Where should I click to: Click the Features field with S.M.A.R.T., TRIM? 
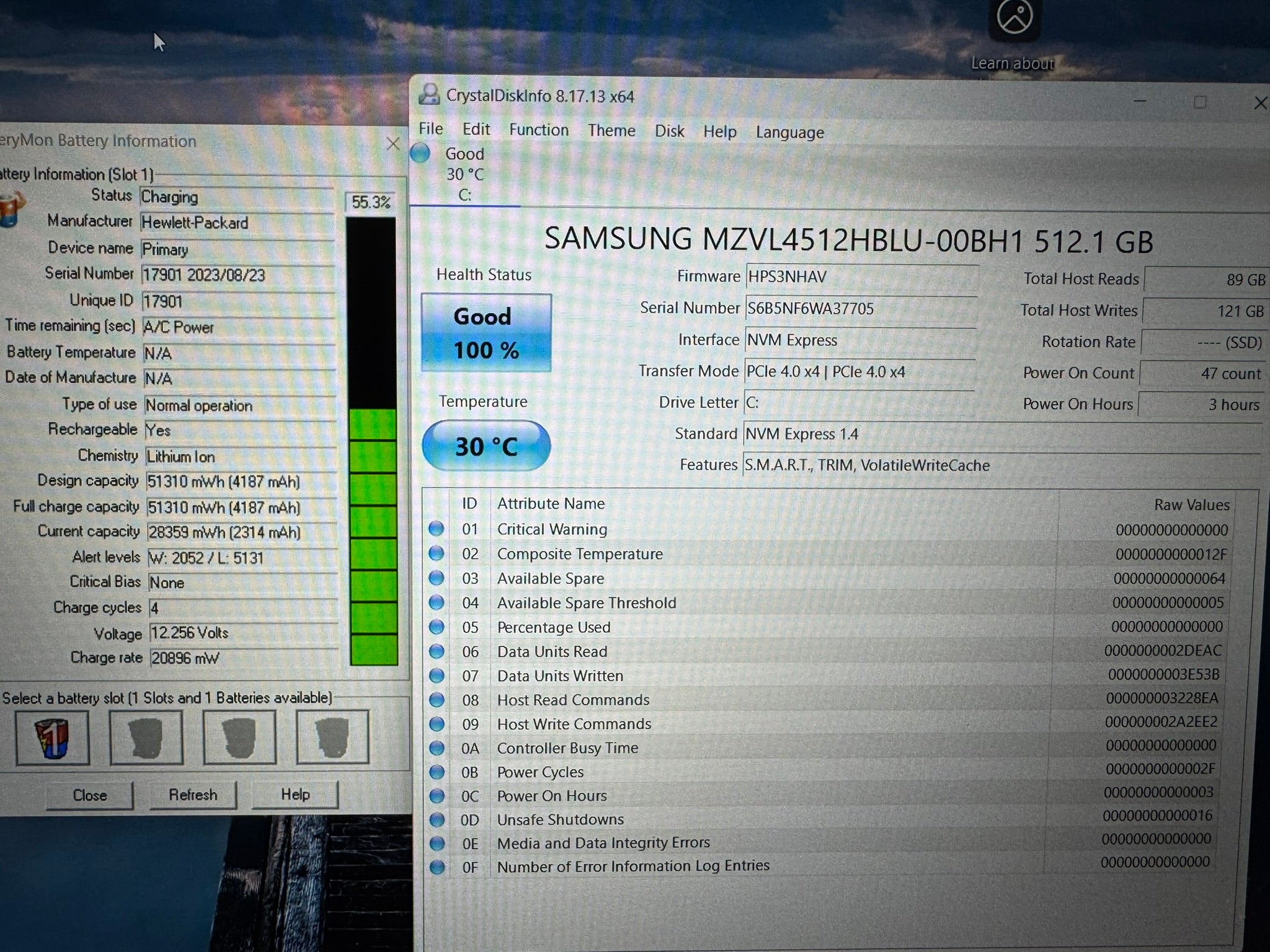pos(1001,465)
